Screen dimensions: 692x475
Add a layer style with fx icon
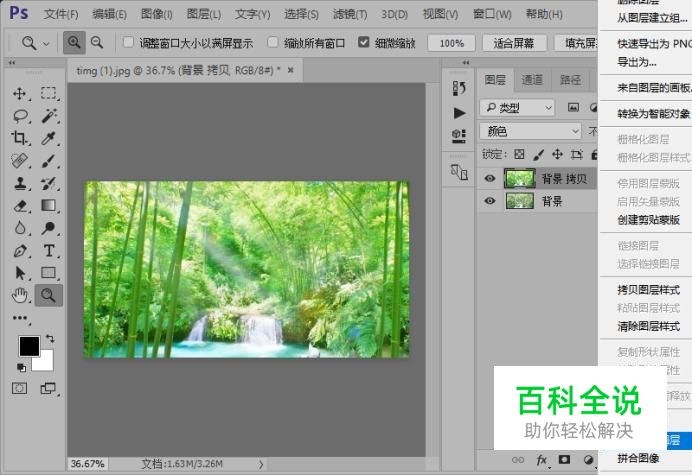pos(542,460)
